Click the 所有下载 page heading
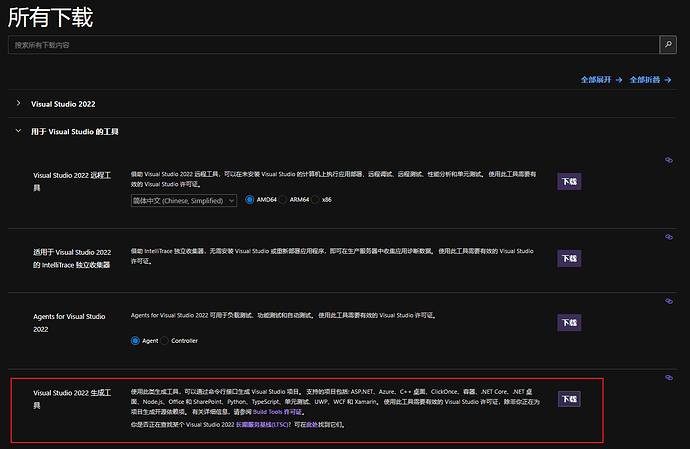The image size is (690, 449). pos(51,18)
